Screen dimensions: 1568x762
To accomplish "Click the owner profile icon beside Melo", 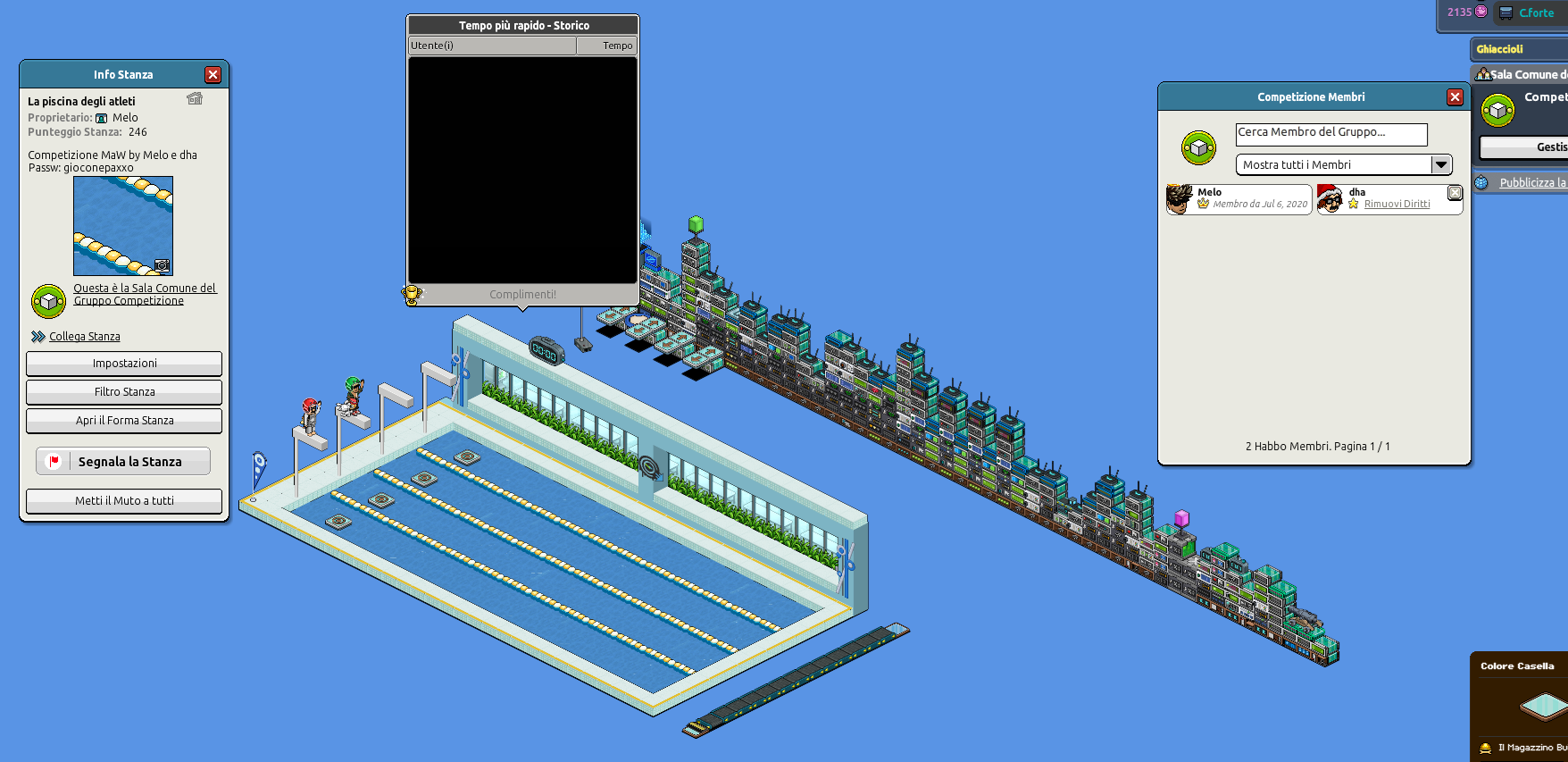I will tap(102, 118).
